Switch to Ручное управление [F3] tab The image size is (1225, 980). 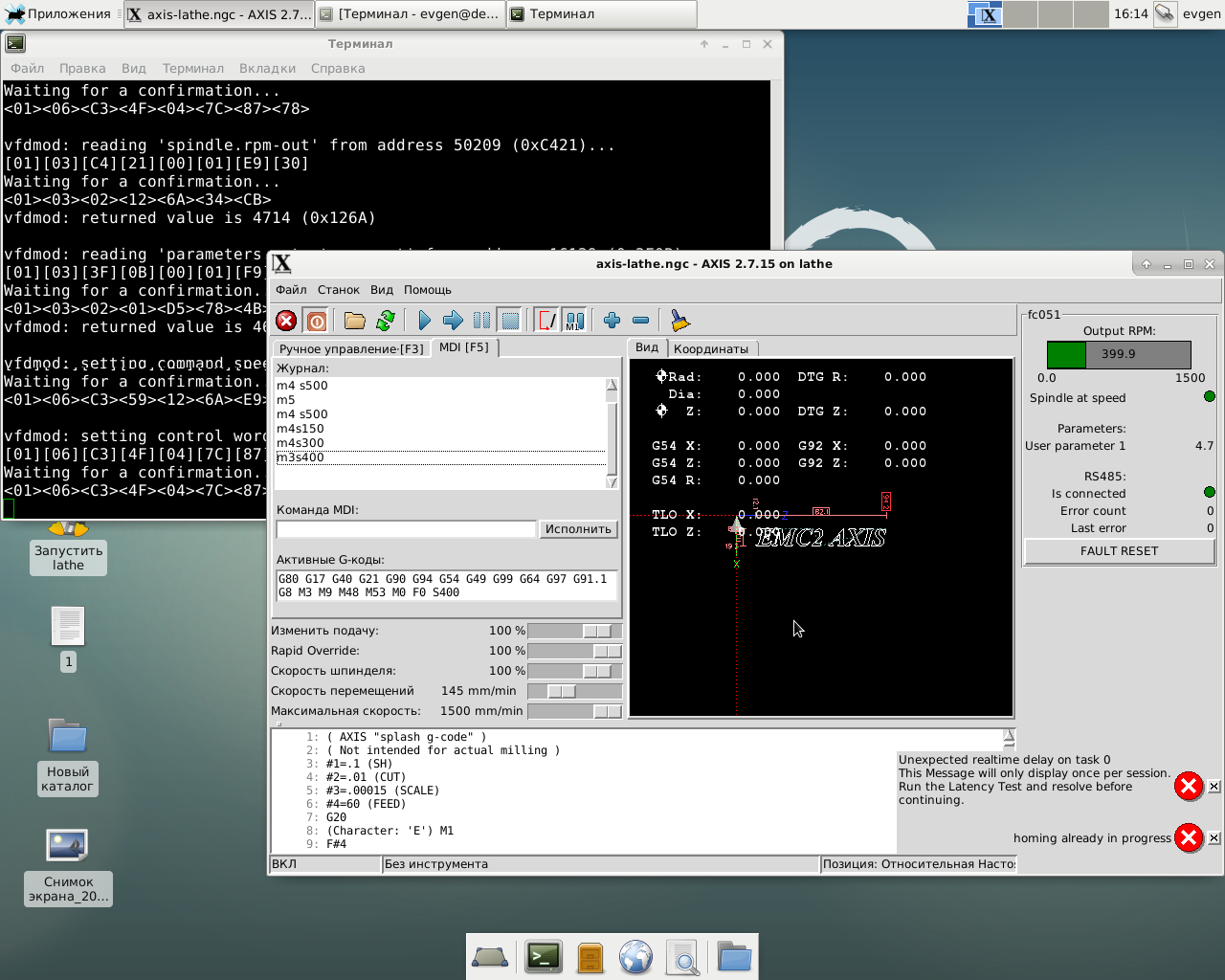(x=350, y=349)
